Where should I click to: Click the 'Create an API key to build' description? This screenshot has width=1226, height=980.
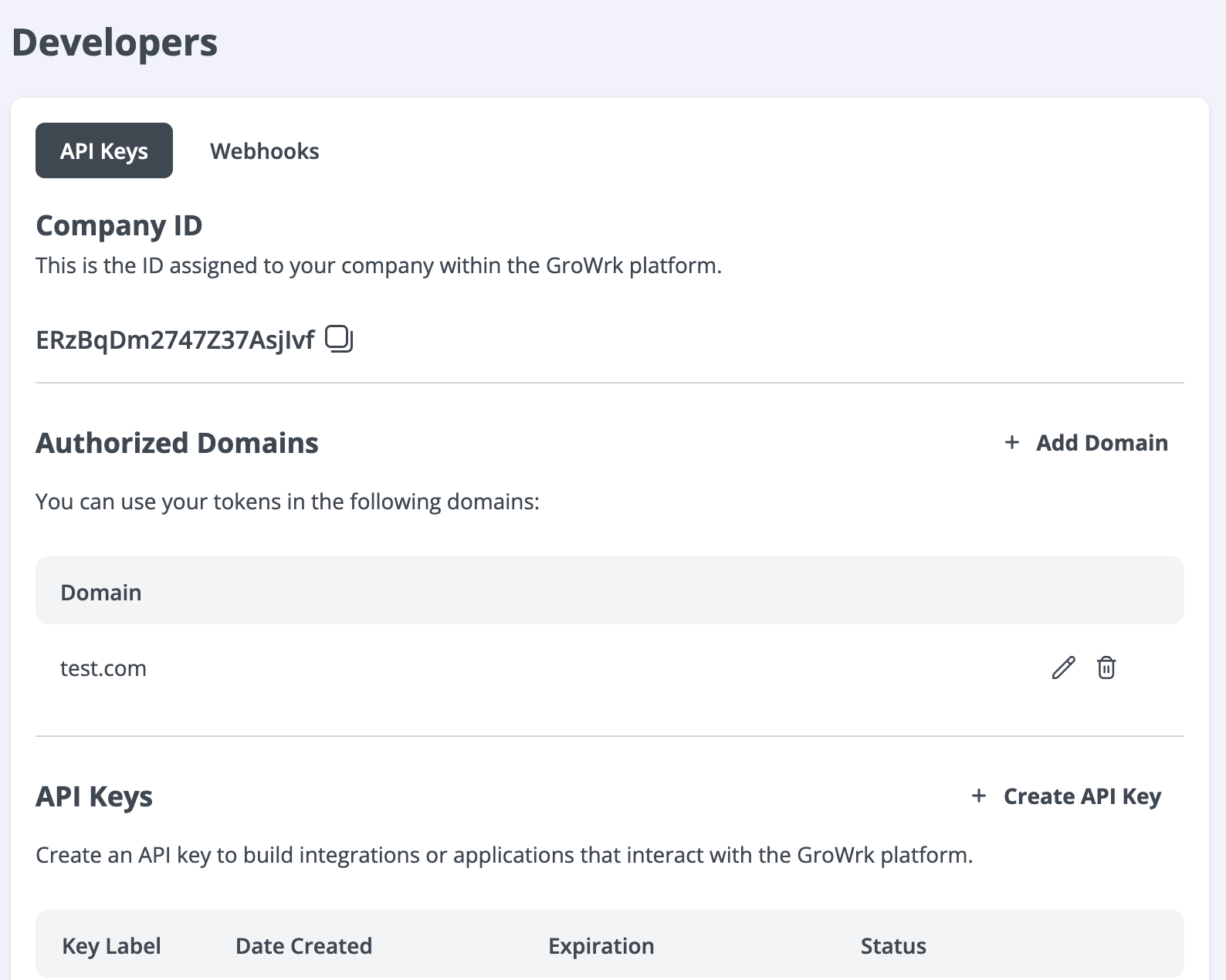(x=504, y=855)
